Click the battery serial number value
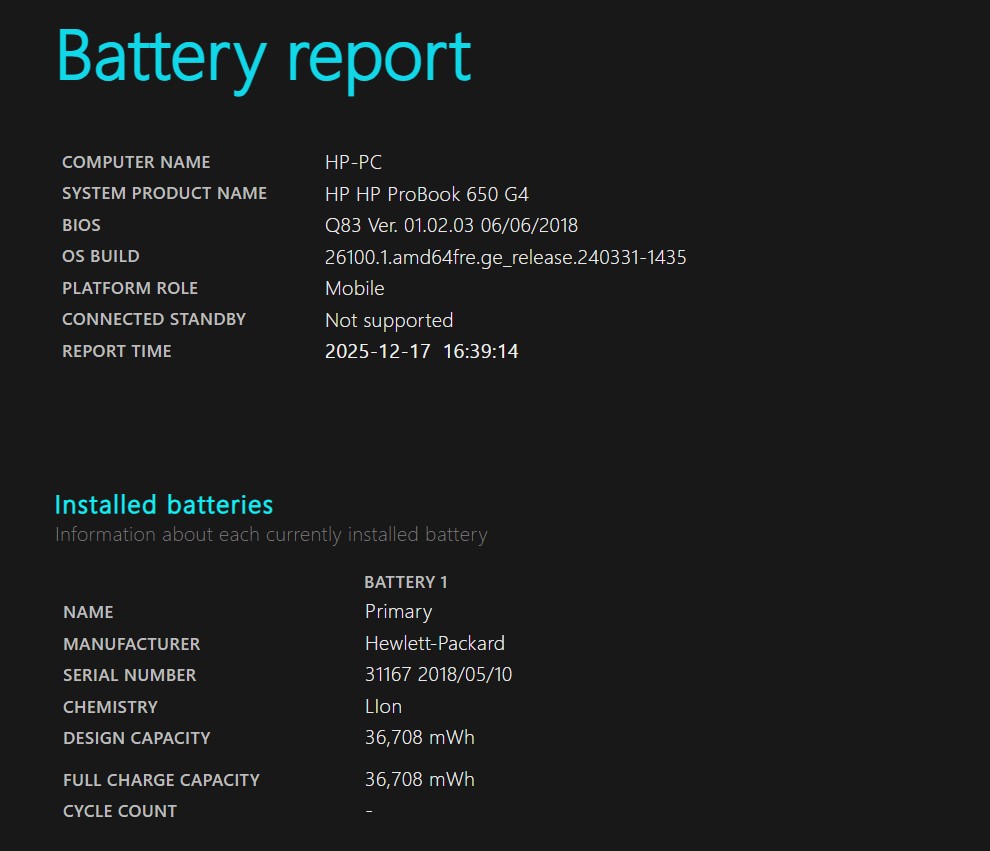 (438, 675)
